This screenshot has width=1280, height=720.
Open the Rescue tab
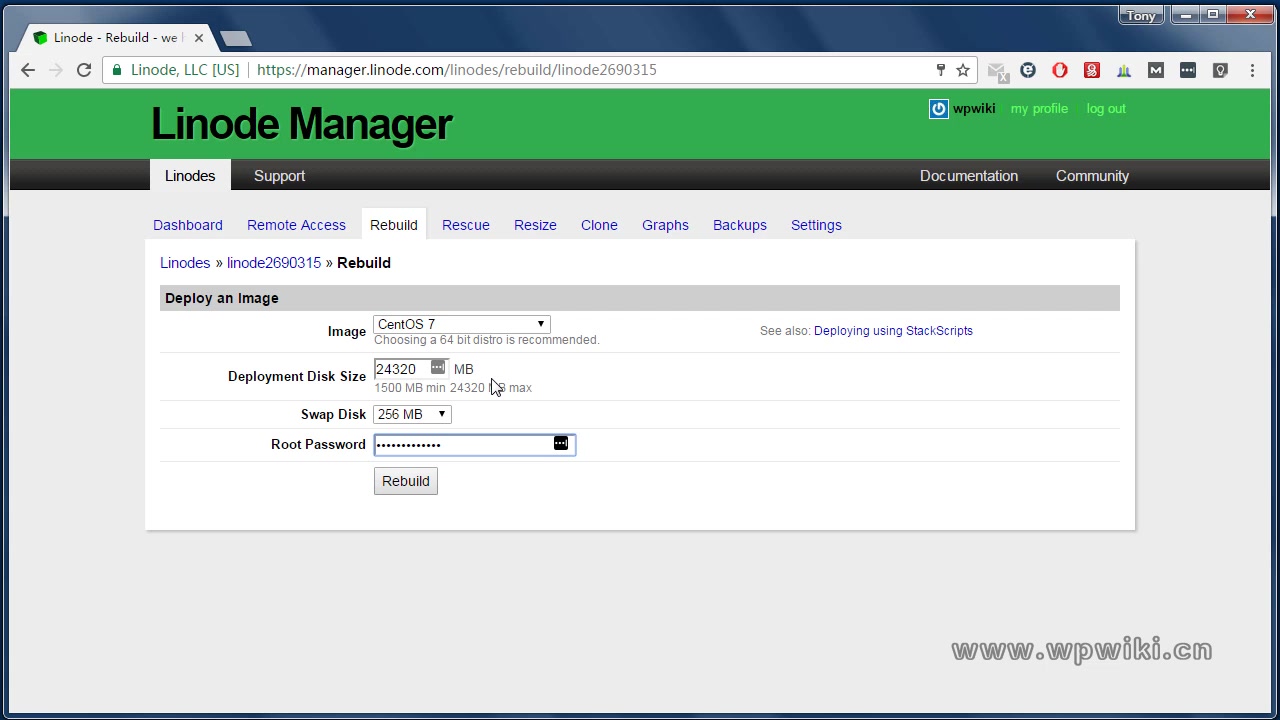click(466, 225)
